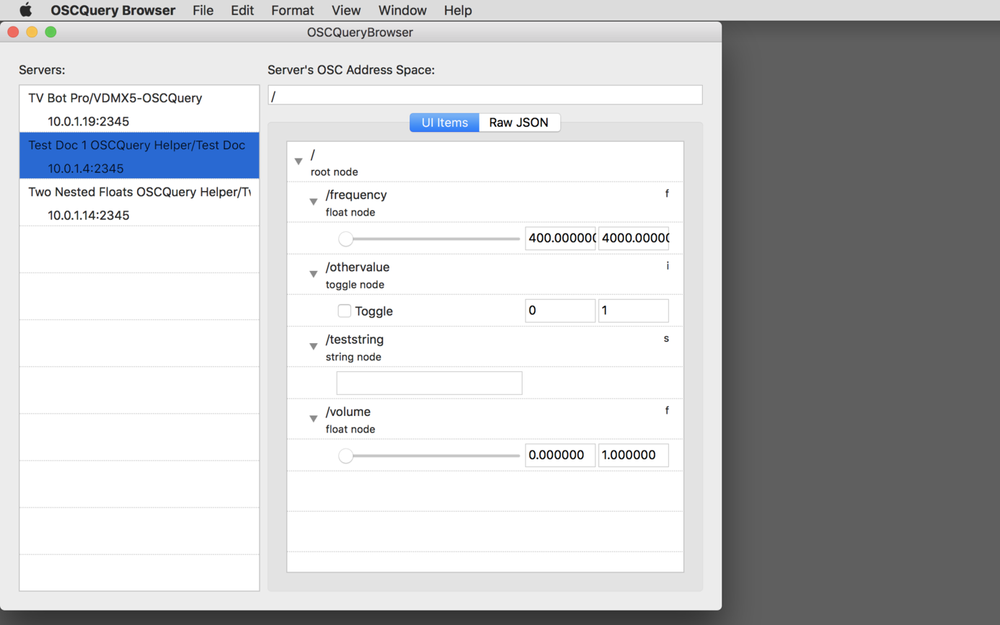Screen dimensions: 1000x625
Task: Select the Two Nested Floats OSCQuery Helper server
Action: pos(139,203)
